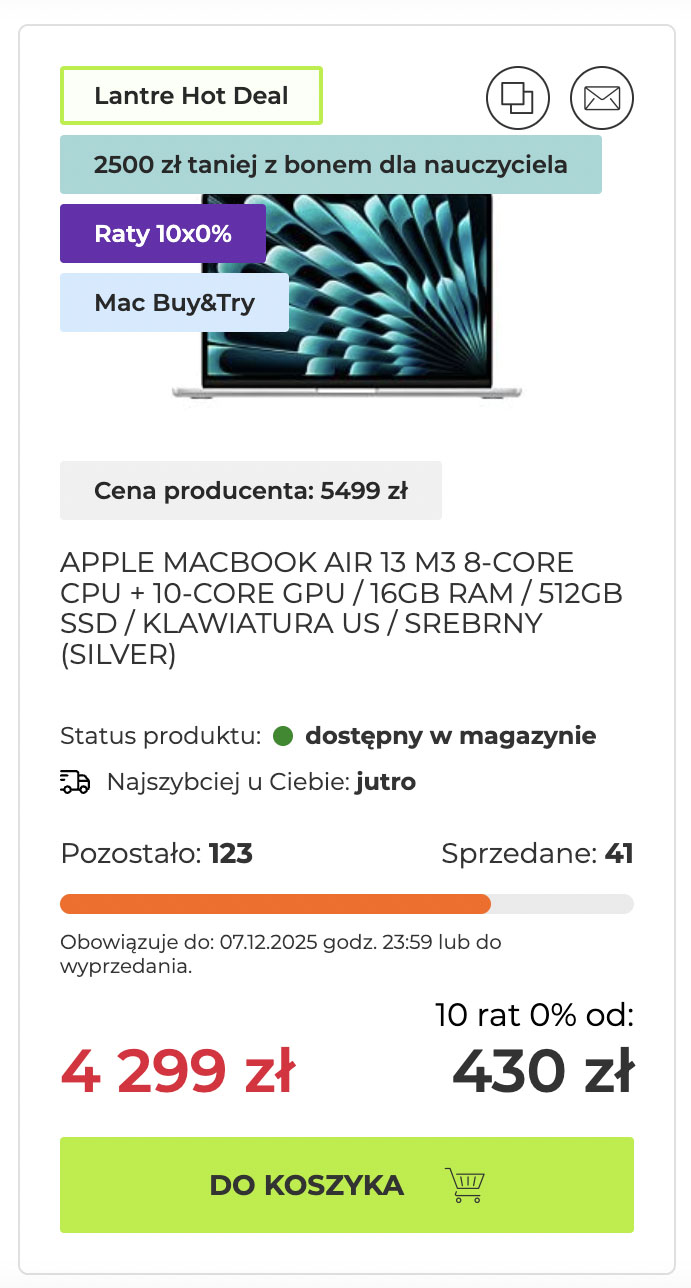Viewport: 691px width, 1288px height.
Task: Select the teacher voucher discount banner
Action: click(x=330, y=165)
